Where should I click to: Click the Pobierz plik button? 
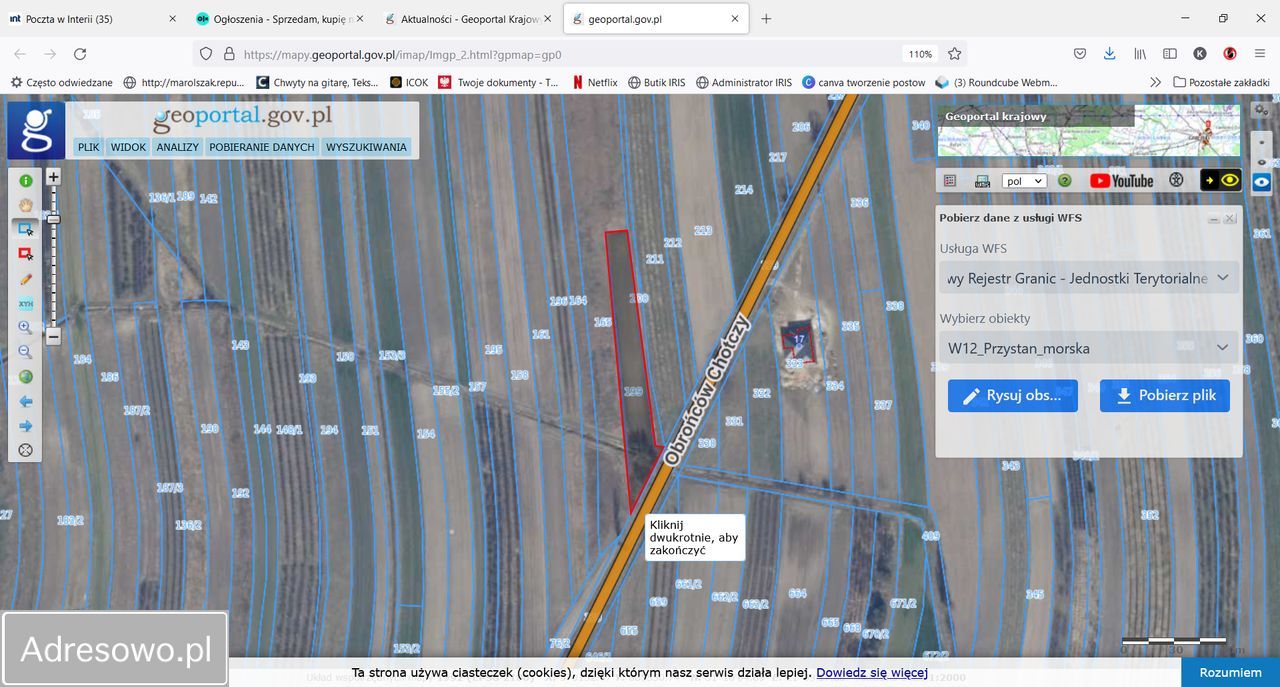click(x=1165, y=395)
